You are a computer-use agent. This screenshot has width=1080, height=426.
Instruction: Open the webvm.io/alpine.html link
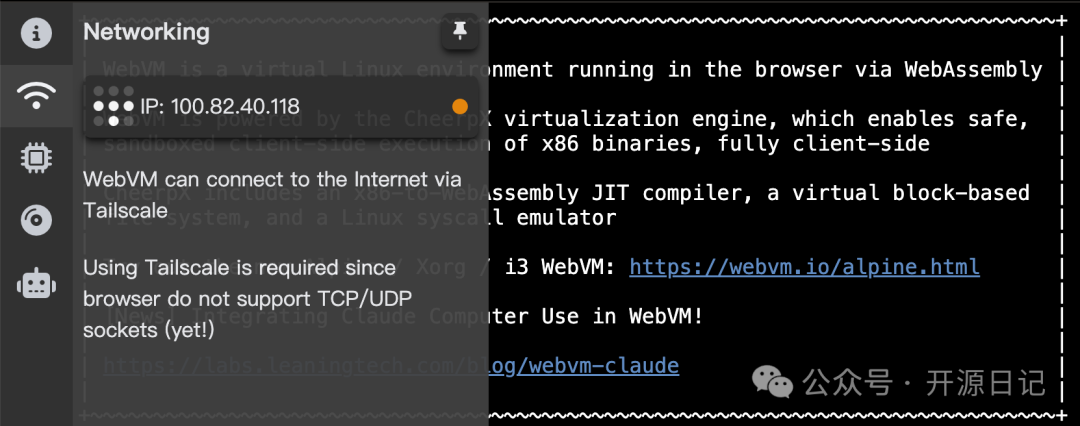click(x=804, y=267)
